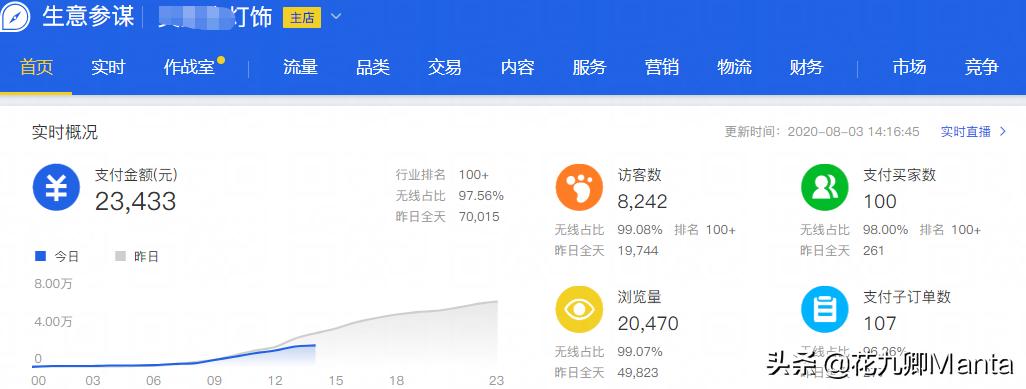Toggle the 昨日 chart legend
The width and height of the screenshot is (1026, 389).
[x=137, y=257]
